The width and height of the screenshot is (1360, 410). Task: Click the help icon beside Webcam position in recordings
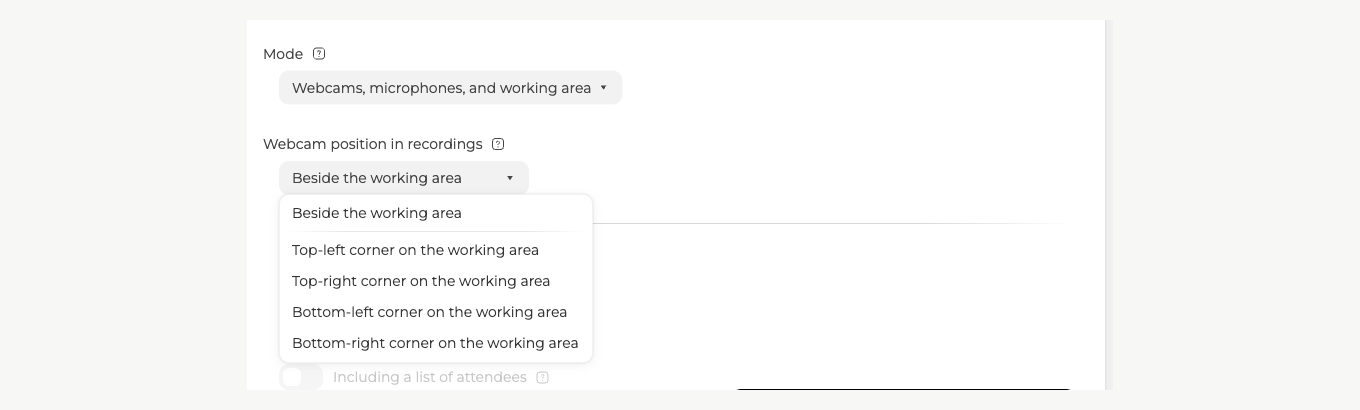click(x=498, y=144)
